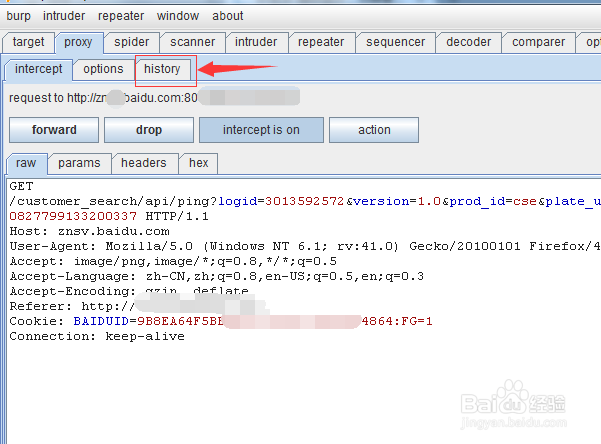Click the 0827799133200337 value text
601x444 pixels.
[x=73, y=216]
